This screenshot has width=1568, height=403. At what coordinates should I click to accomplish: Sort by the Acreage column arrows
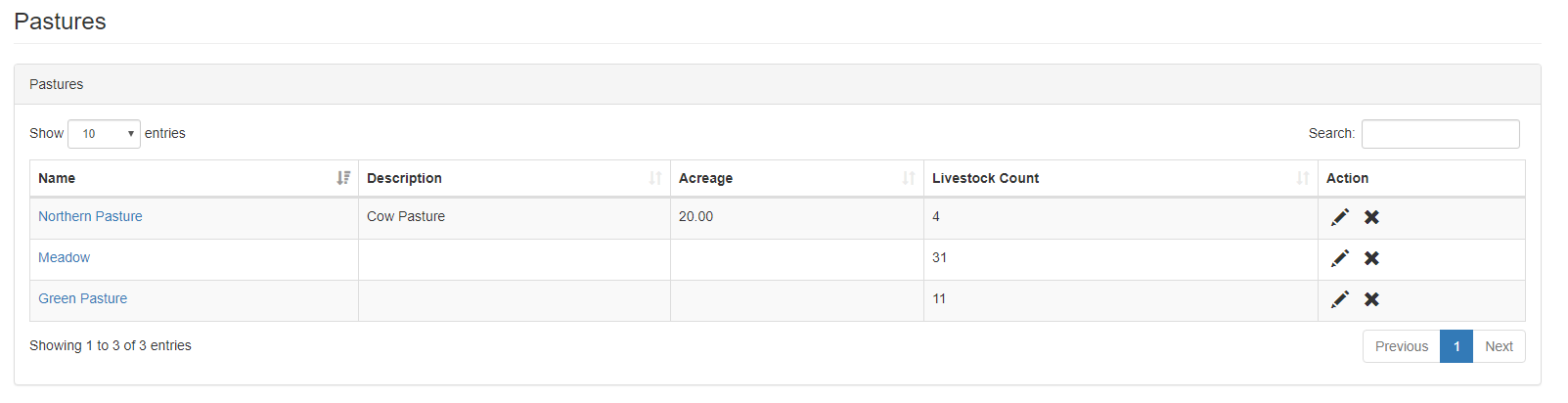click(909, 178)
